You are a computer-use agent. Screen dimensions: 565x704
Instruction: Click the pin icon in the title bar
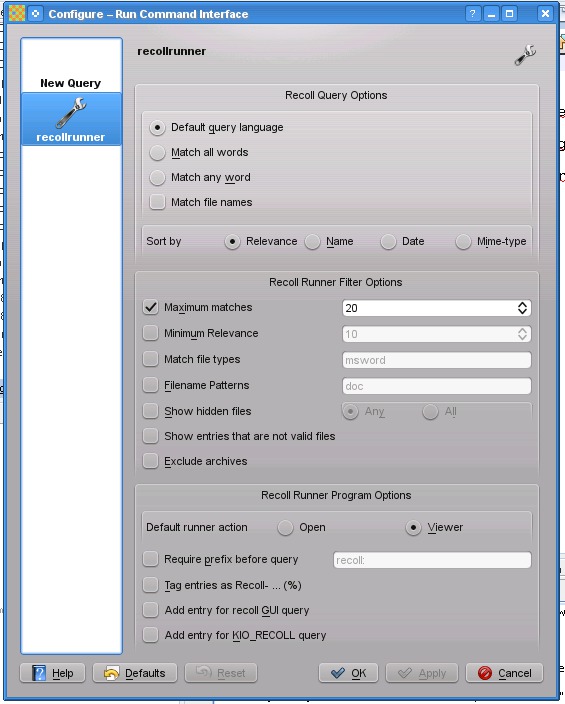coord(35,13)
